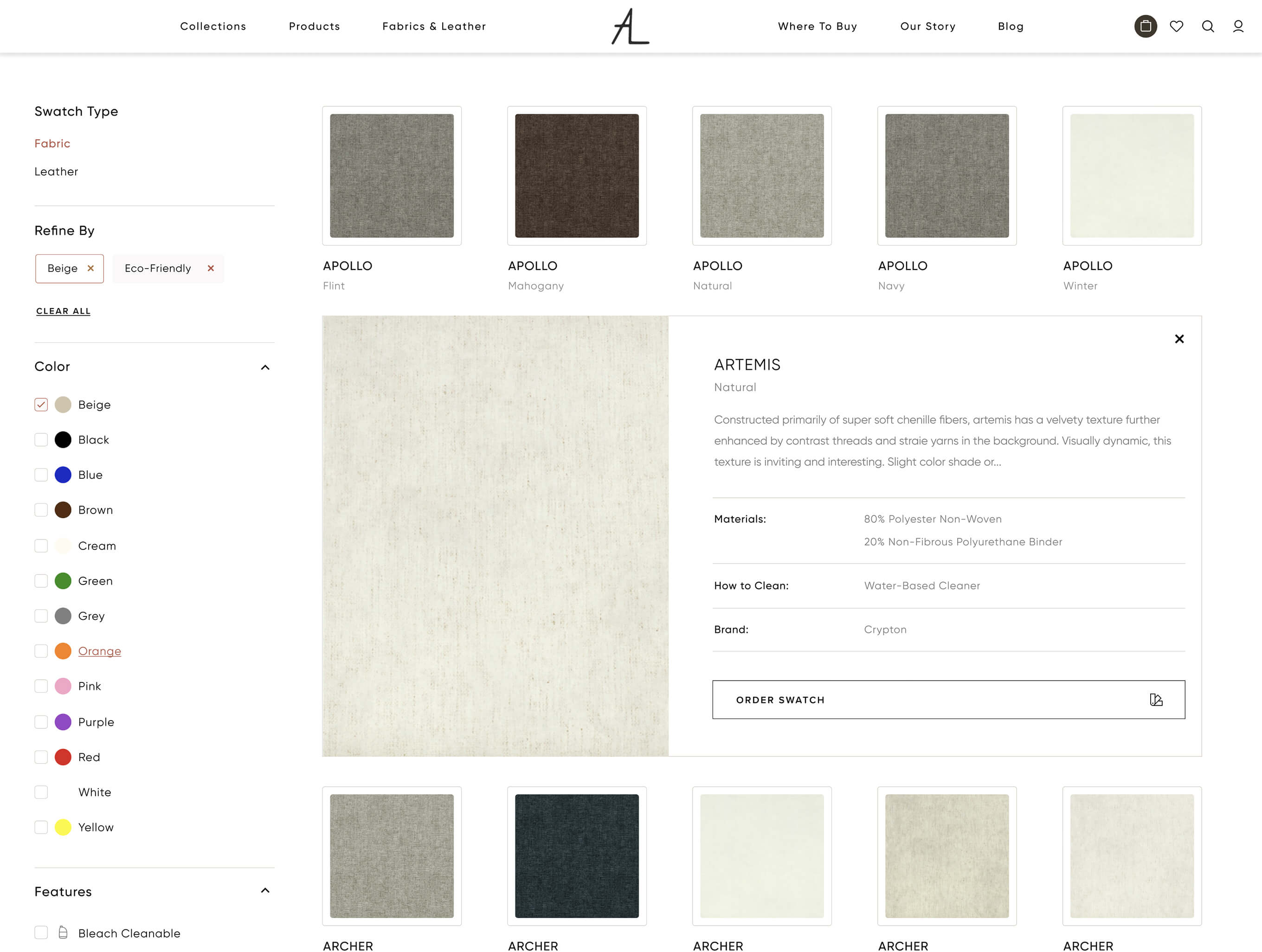This screenshot has width=1262, height=952.
Task: Open the Fabrics & Leather menu
Action: [x=434, y=26]
